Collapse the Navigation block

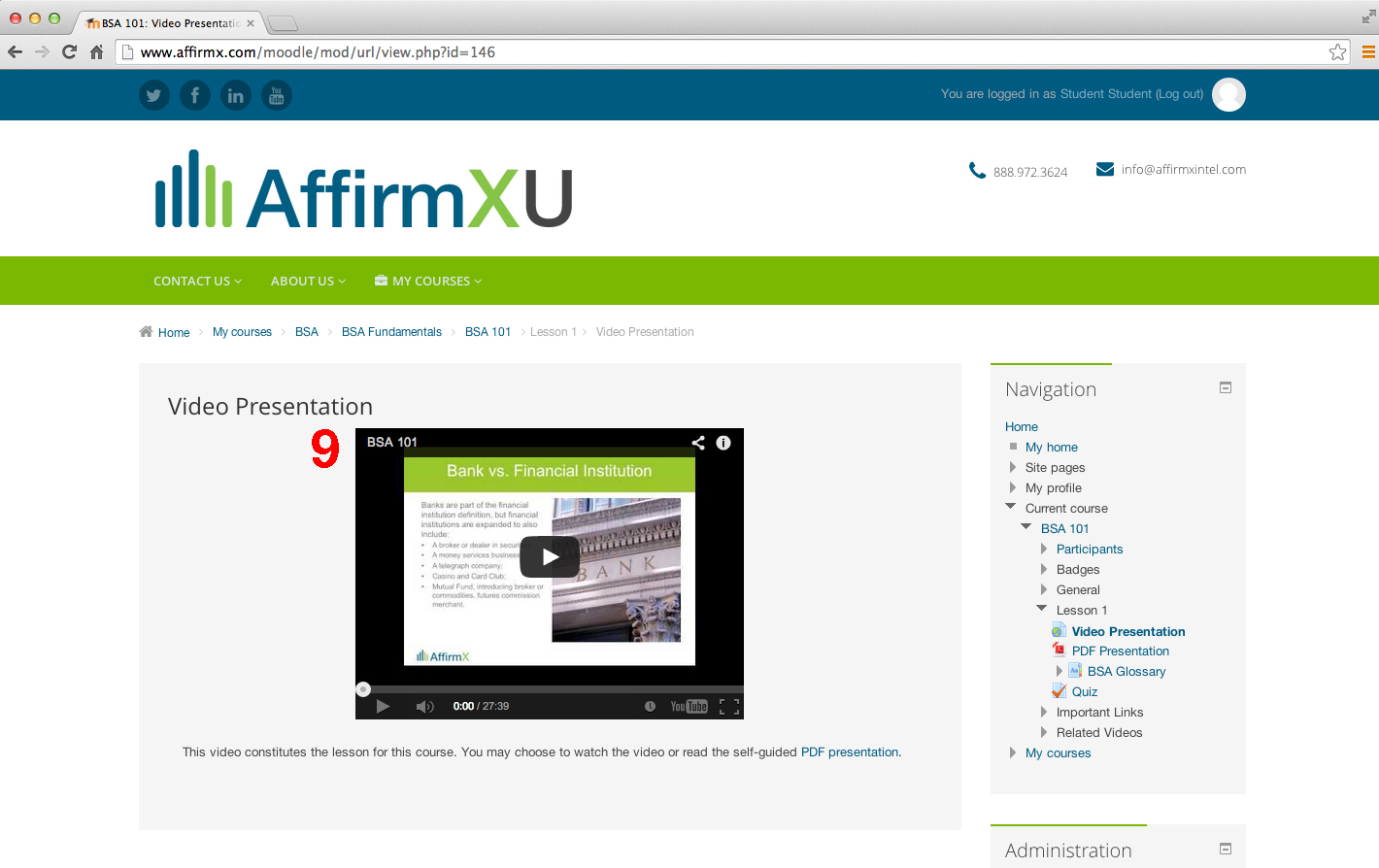[x=1226, y=387]
